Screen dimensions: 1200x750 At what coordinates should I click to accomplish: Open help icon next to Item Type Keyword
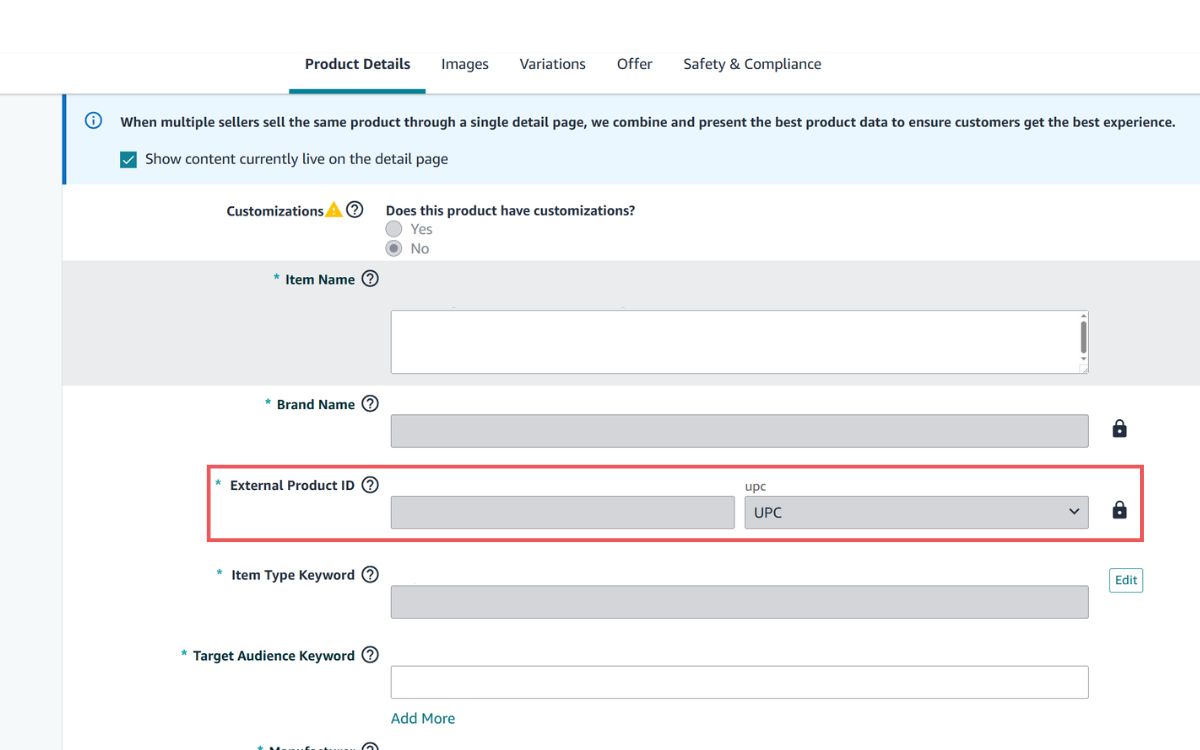pyautogui.click(x=370, y=575)
